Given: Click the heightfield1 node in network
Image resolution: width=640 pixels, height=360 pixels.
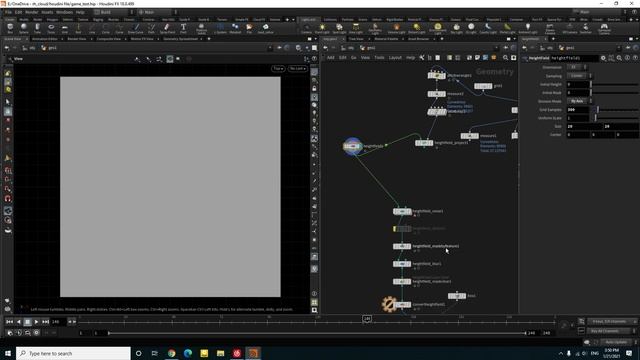Looking at the screenshot, I should pos(352,146).
